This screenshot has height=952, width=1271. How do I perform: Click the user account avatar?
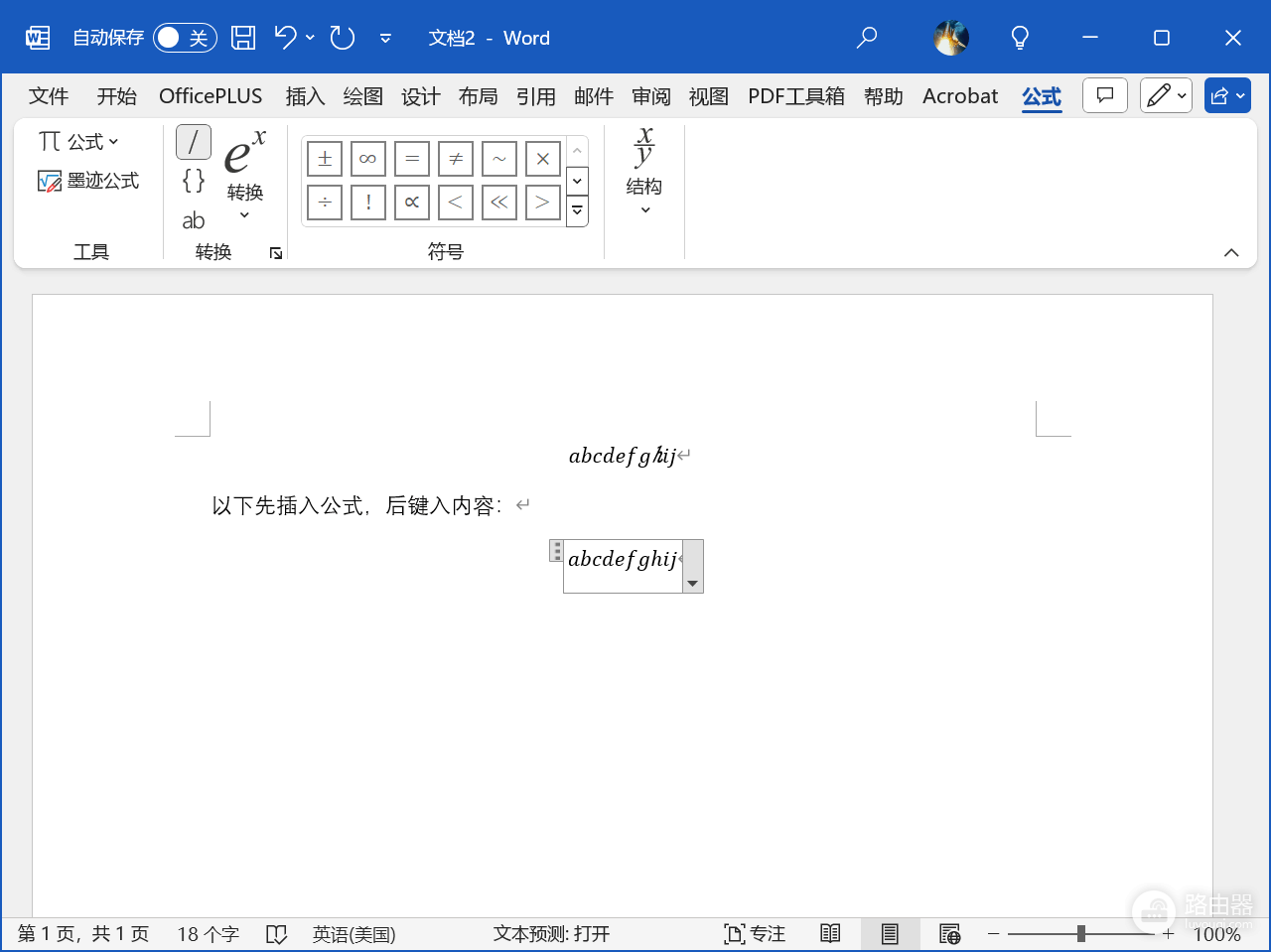951,38
